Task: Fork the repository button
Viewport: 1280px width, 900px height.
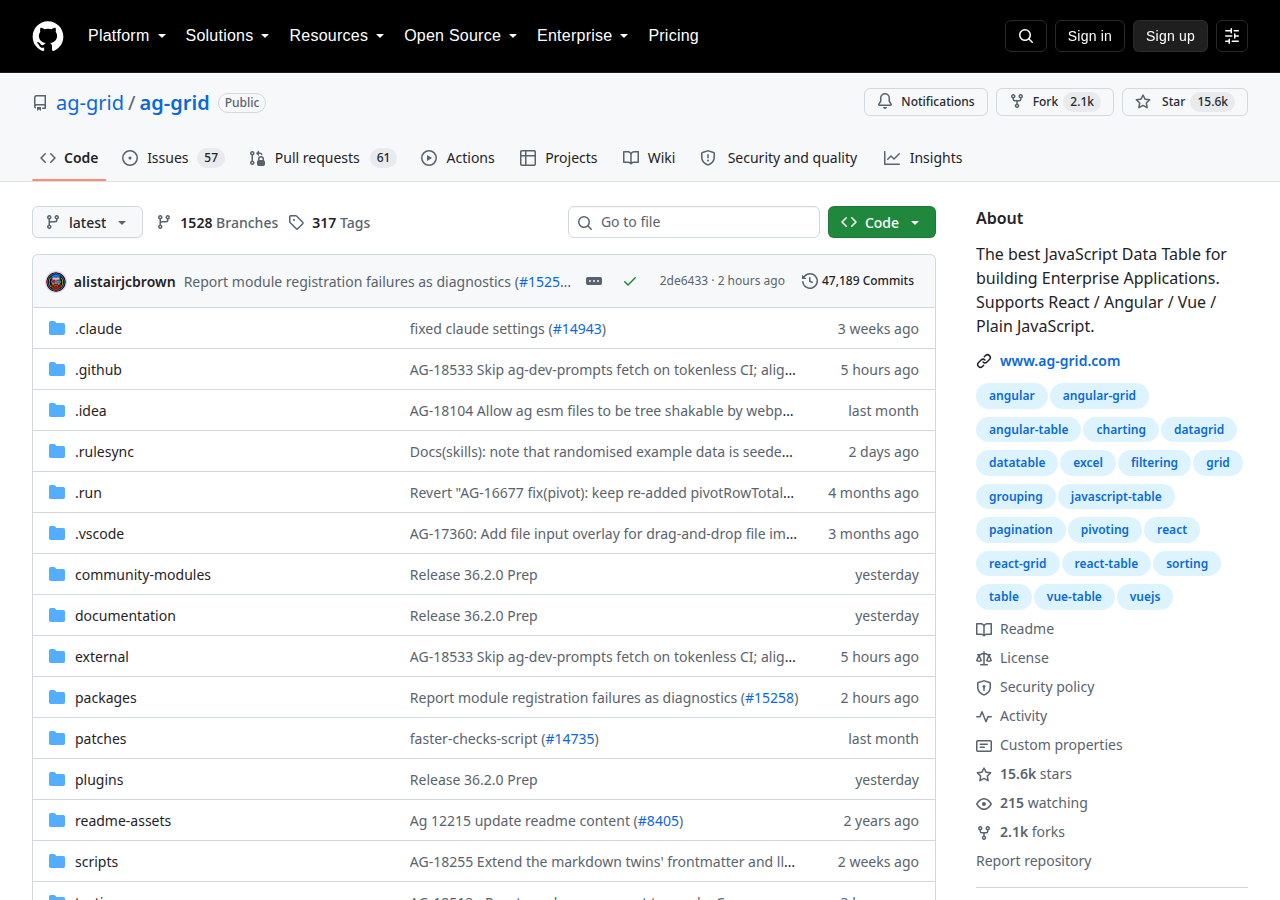Action: coord(1054,102)
